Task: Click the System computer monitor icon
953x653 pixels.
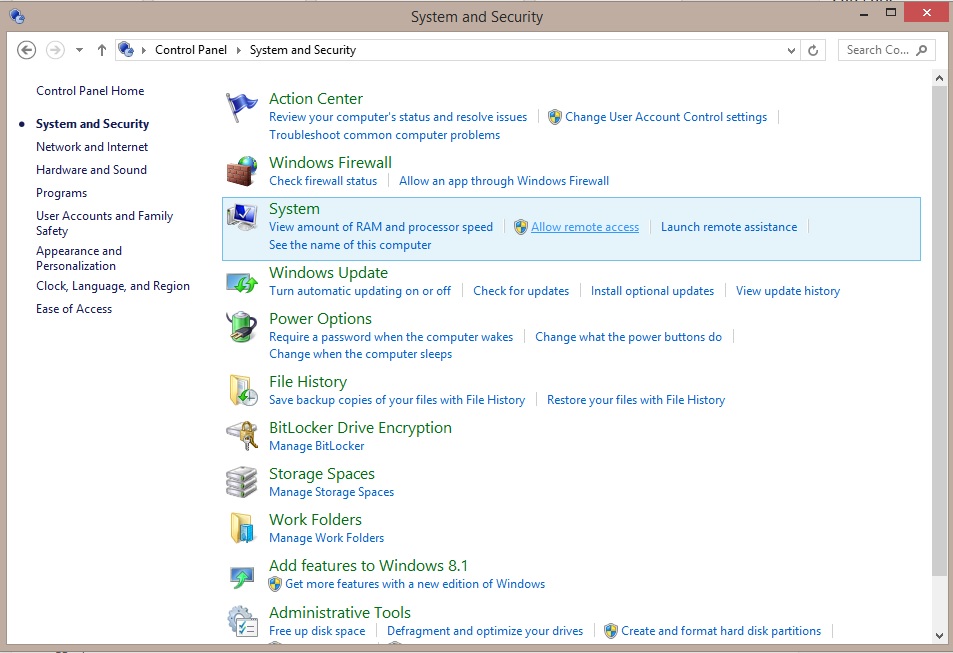Action: click(242, 217)
